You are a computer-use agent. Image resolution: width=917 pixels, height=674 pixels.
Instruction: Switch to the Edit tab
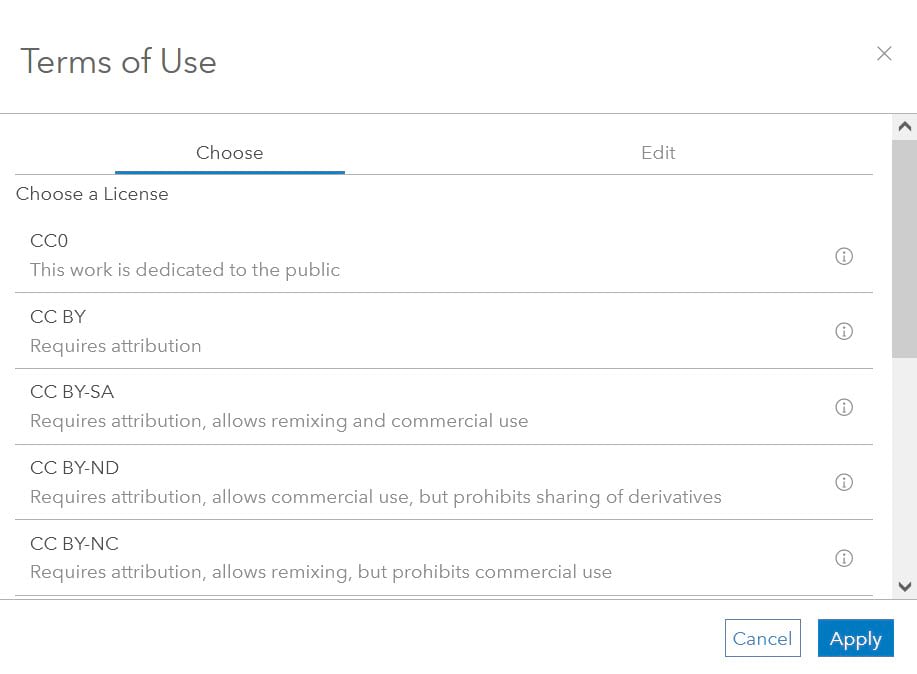658,153
